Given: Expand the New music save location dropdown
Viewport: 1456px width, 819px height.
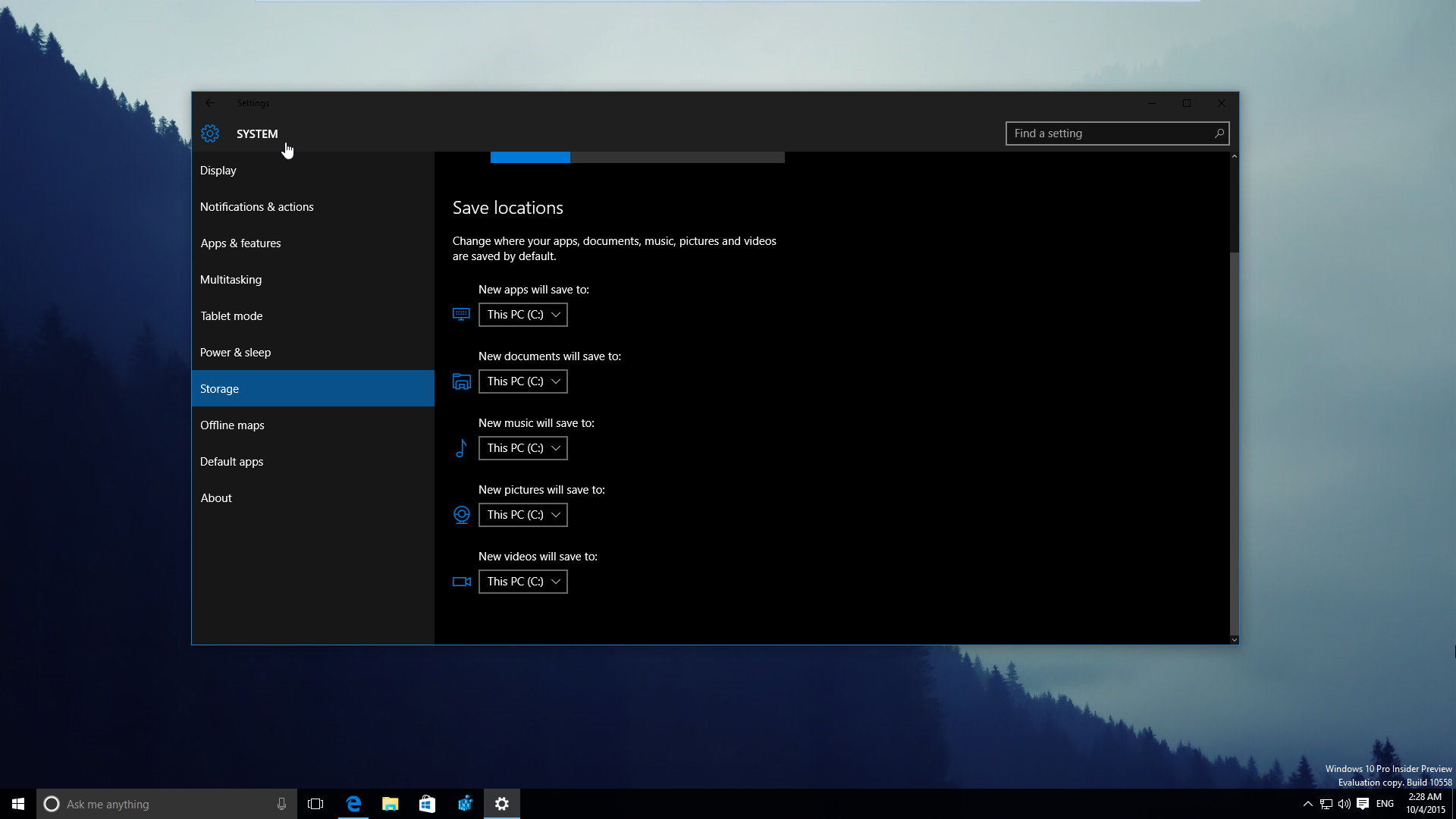Looking at the screenshot, I should pyautogui.click(x=522, y=448).
